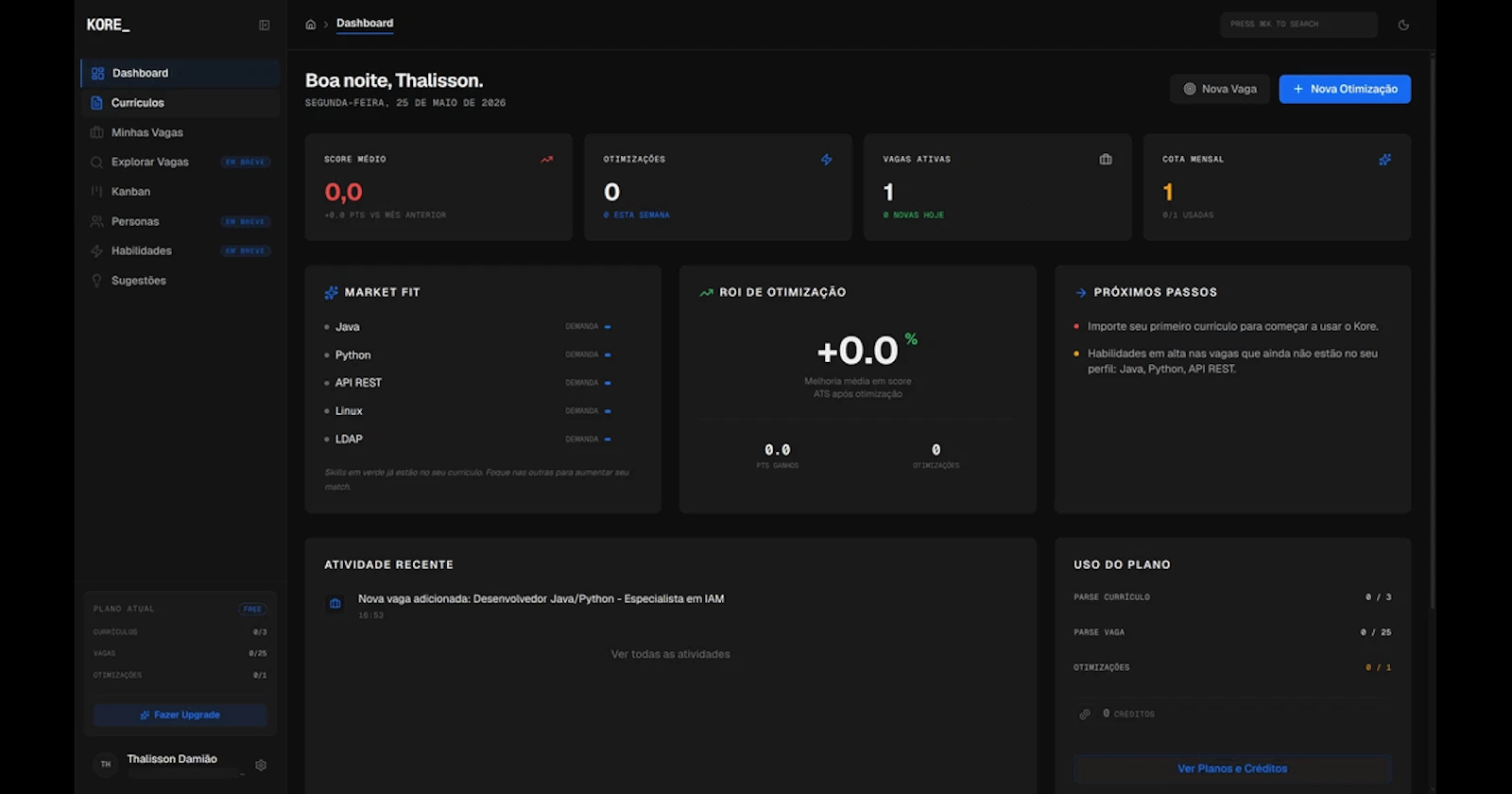Image resolution: width=1512 pixels, height=794 pixels.
Task: Open the Kanban section
Action: [180, 192]
